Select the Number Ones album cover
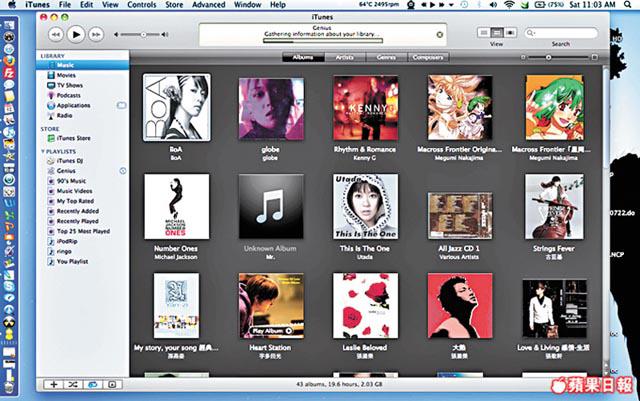This screenshot has width=640, height=401. (177, 207)
